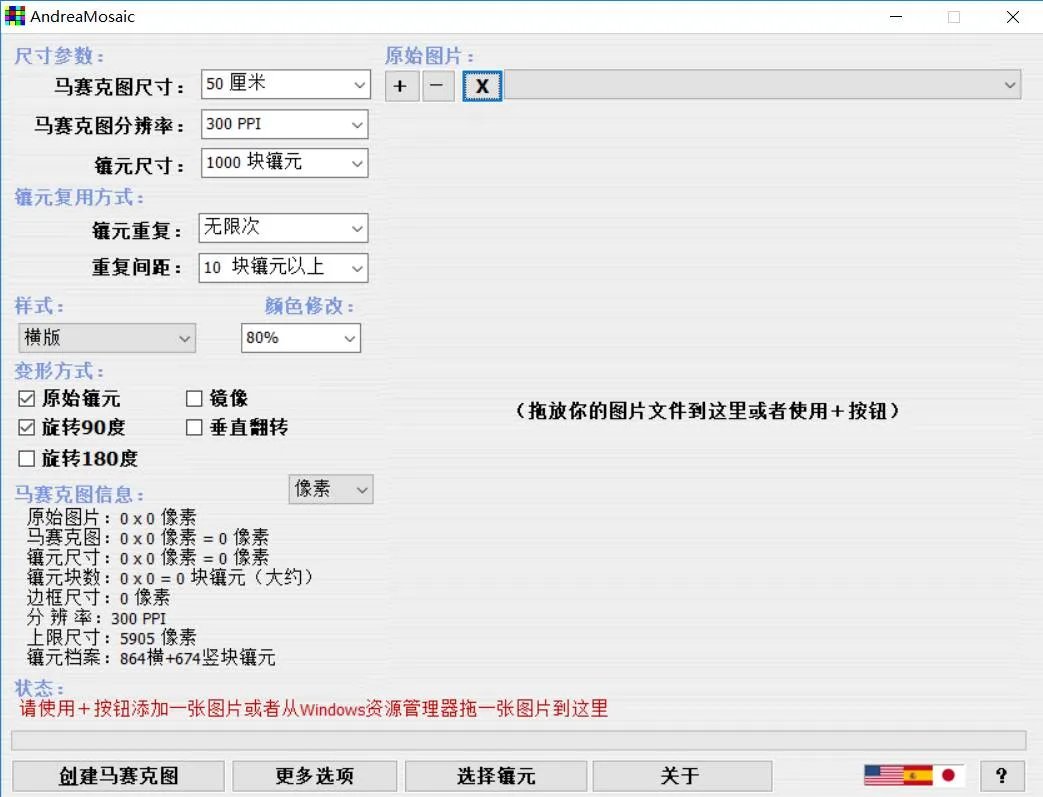Click the 分辨率: 300 PPI info line
This screenshot has width=1043, height=797.
(x=96, y=618)
